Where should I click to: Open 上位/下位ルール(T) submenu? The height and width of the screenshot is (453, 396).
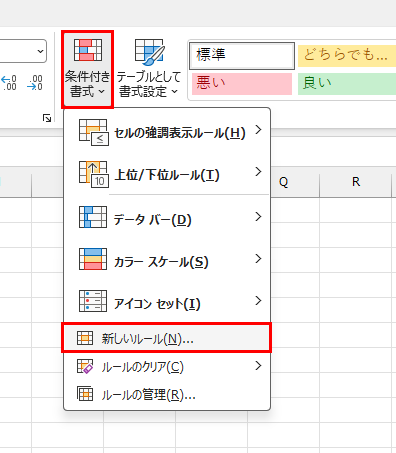coord(167,174)
